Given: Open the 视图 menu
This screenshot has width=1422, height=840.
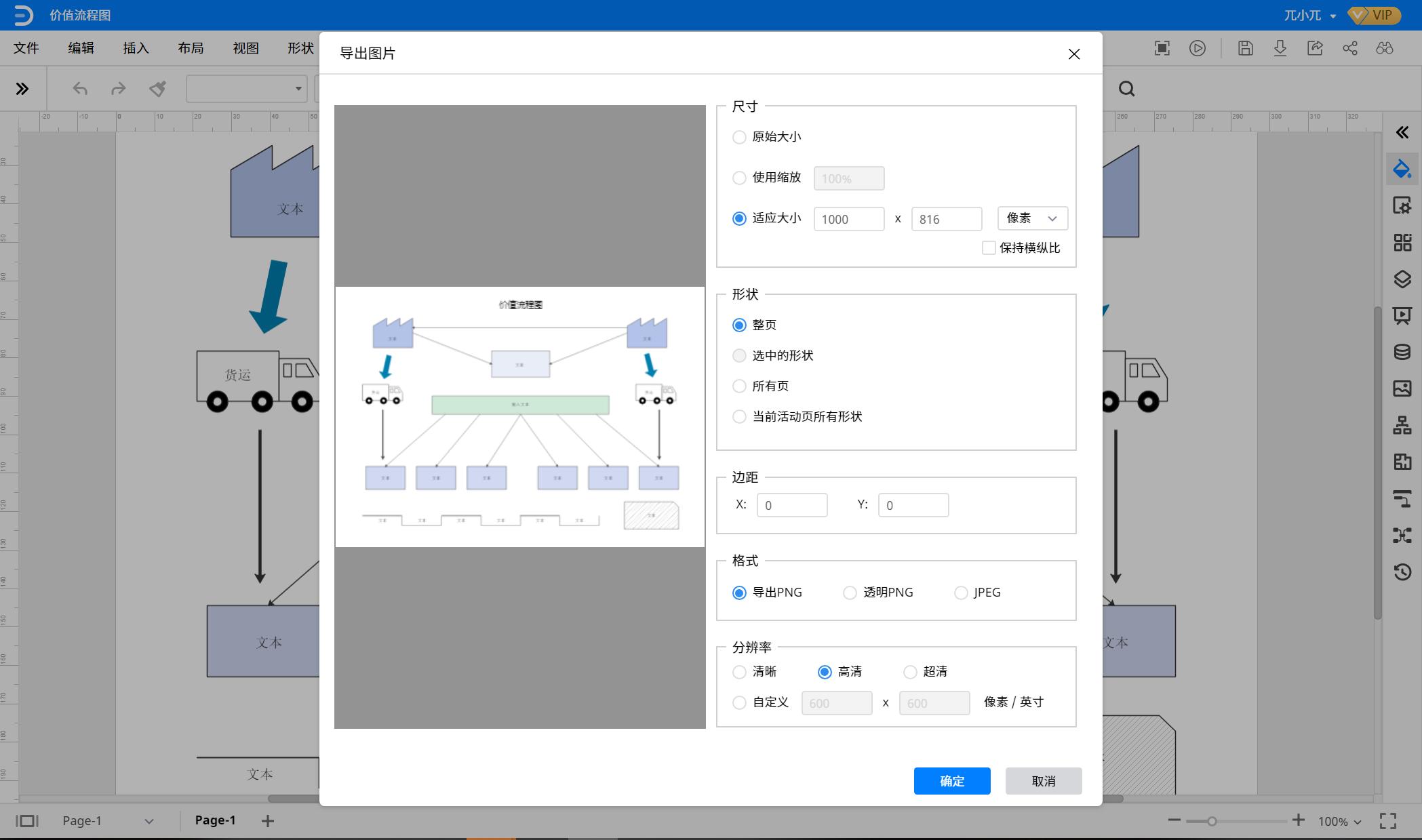Looking at the screenshot, I should point(245,48).
